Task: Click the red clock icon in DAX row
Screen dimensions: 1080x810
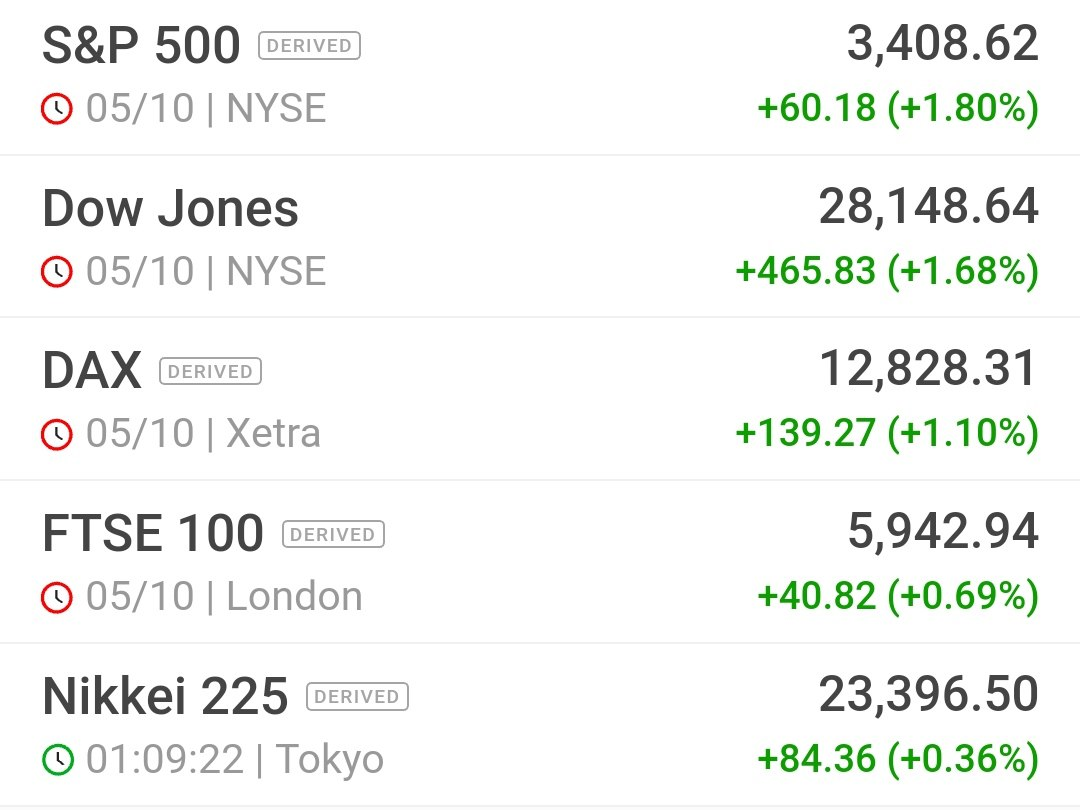Action: pos(56,434)
